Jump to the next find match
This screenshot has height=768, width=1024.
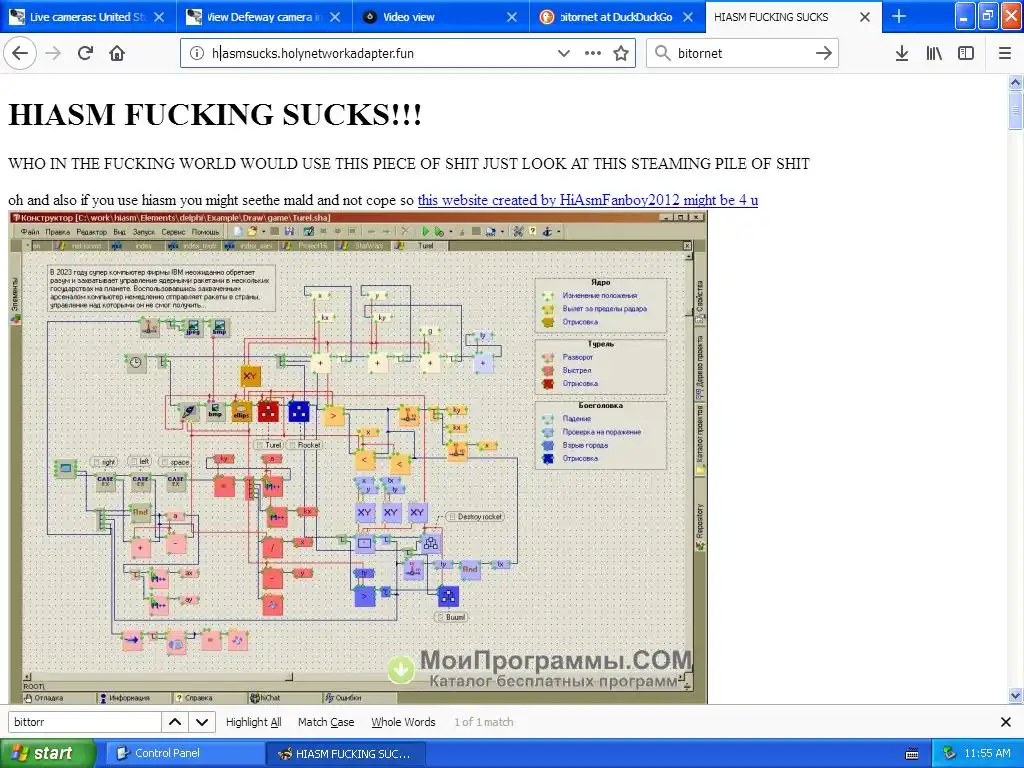tap(202, 722)
